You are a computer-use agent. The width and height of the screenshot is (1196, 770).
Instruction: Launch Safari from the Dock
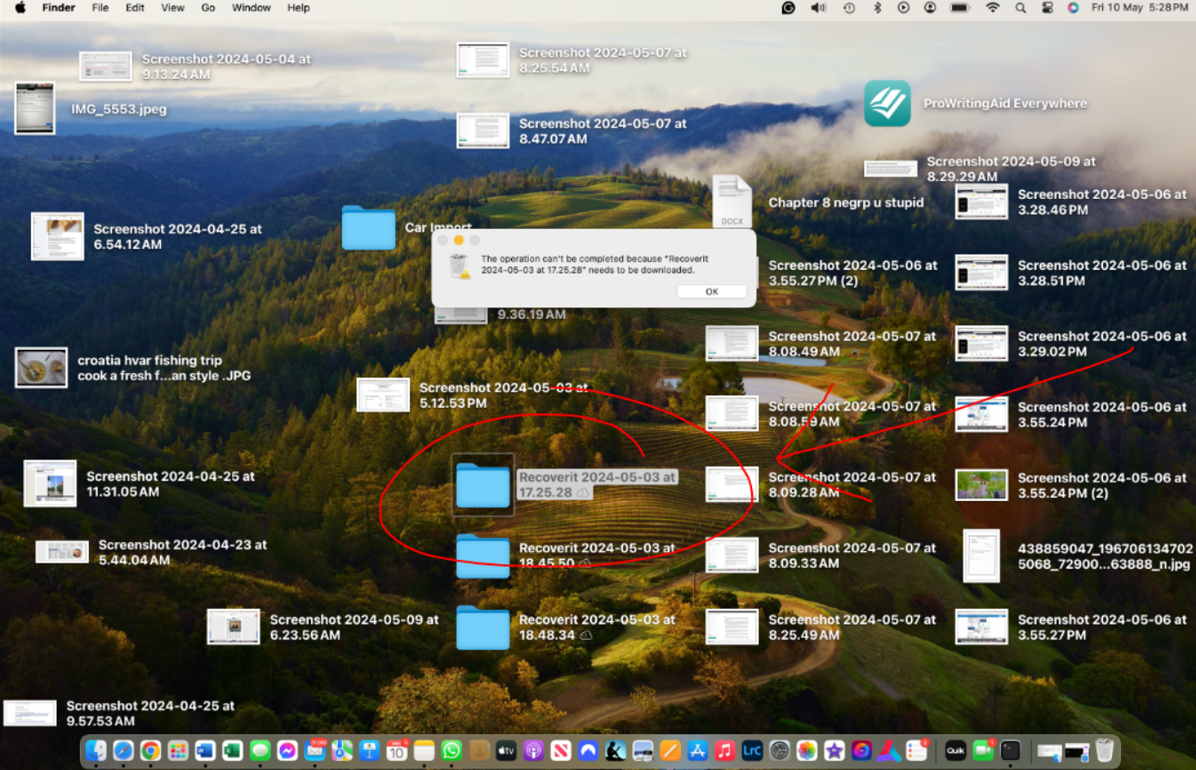click(123, 751)
